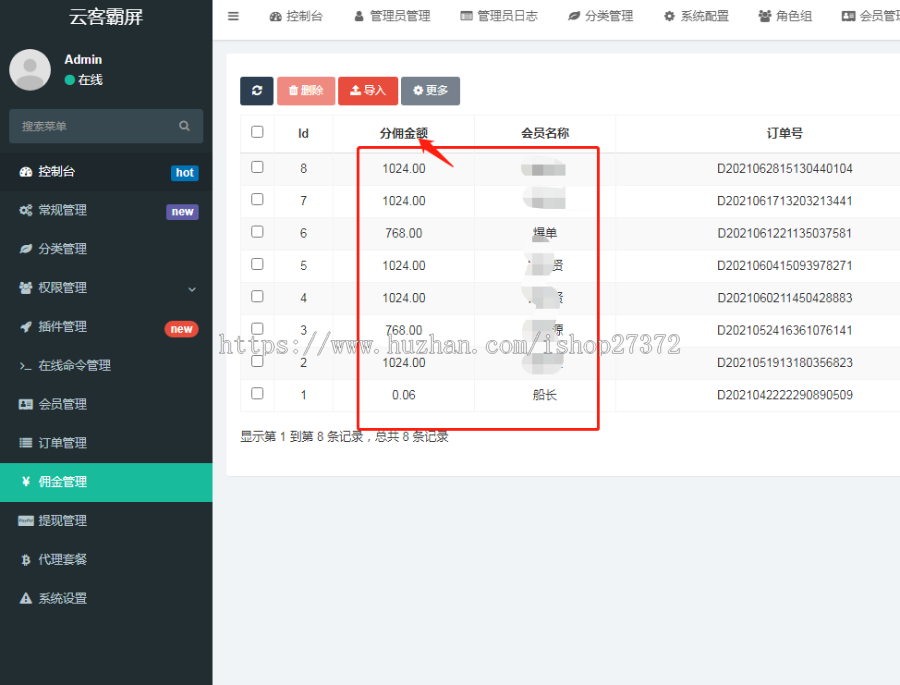The height and width of the screenshot is (685, 900).
Task: Click the gear icon in top 系统配置 tab
Action: point(669,17)
